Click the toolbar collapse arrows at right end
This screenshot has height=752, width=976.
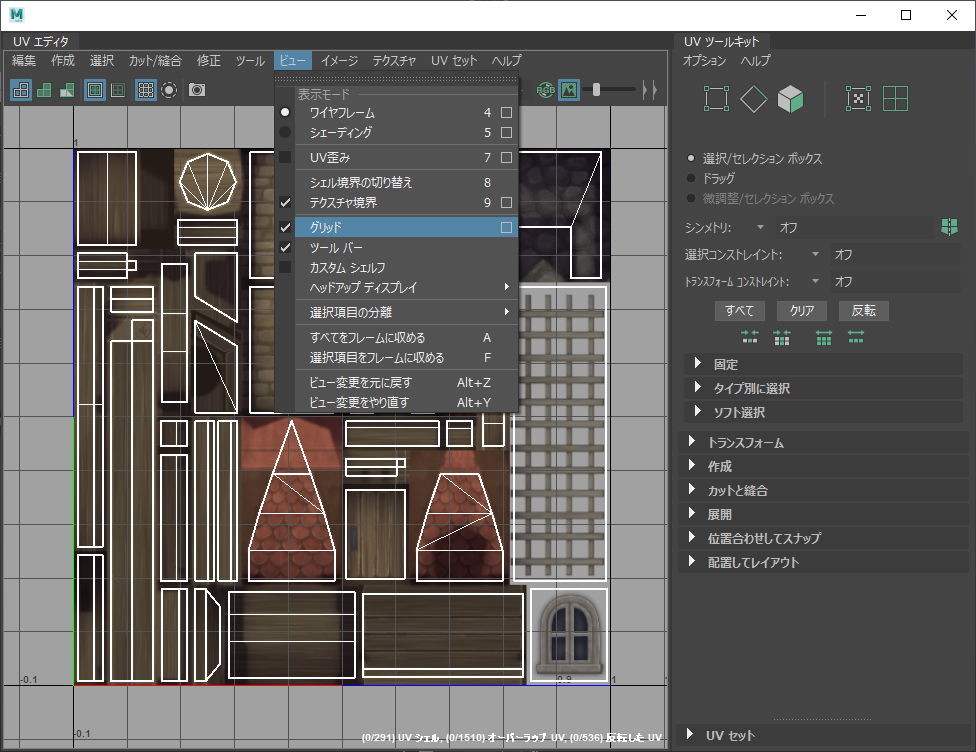[649, 90]
